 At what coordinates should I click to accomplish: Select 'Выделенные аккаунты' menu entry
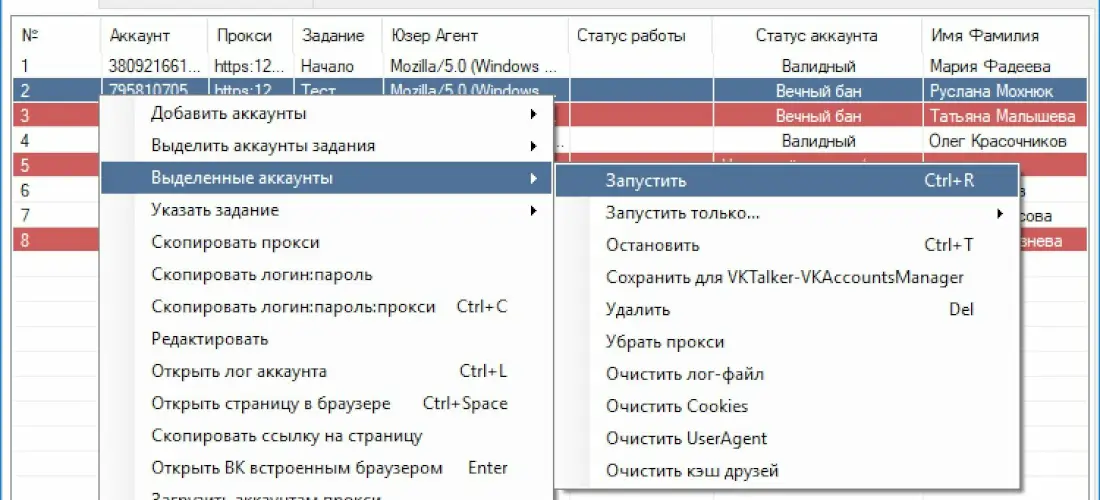click(x=327, y=178)
